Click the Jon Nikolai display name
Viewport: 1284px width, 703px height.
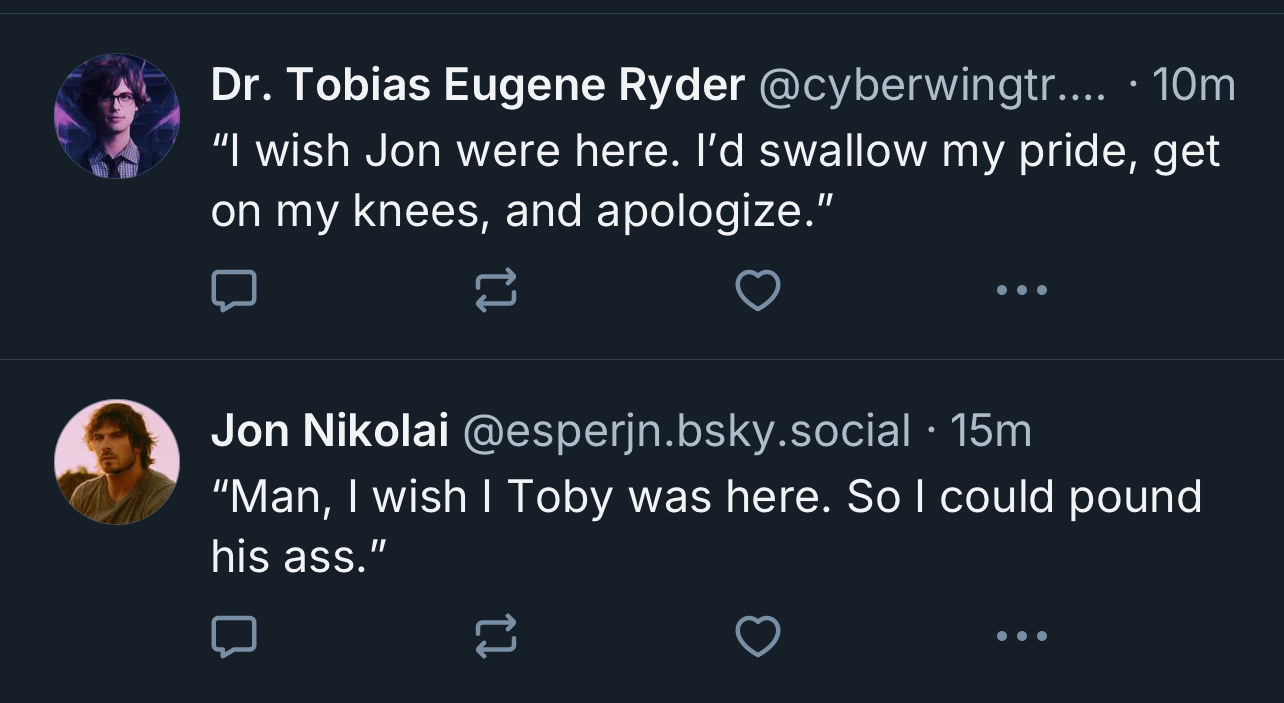point(329,431)
